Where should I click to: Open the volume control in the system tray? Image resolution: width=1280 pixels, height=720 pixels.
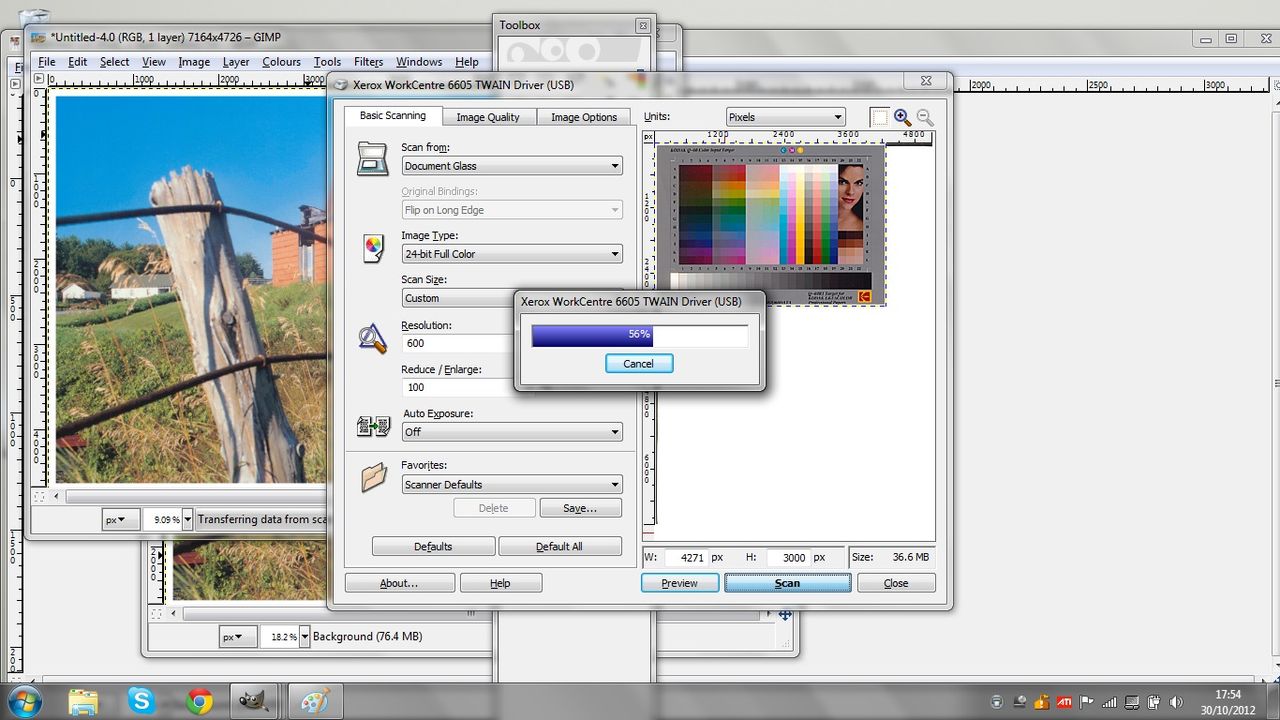pos(1175,702)
